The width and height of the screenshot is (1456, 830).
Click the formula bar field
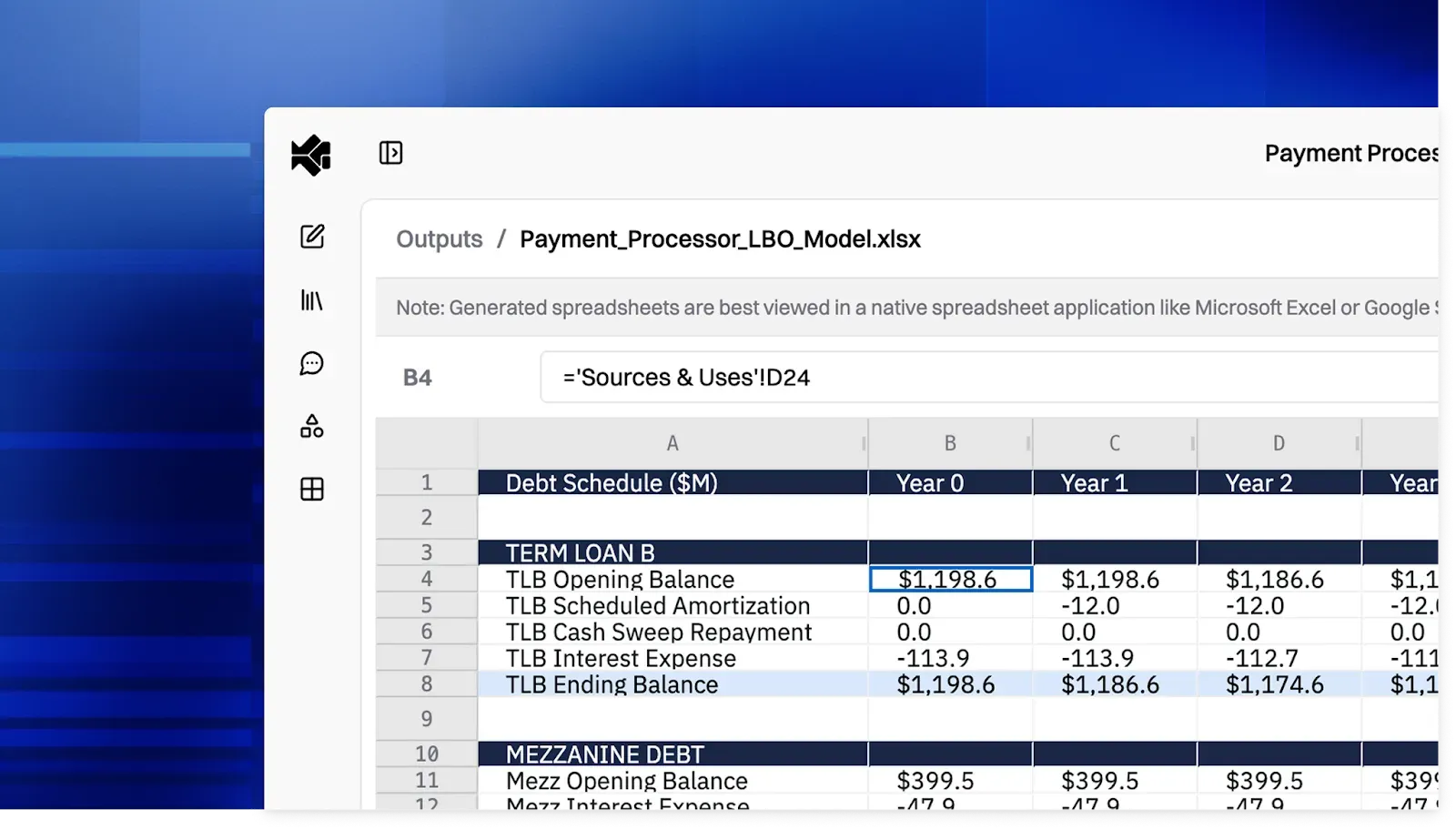pos(989,377)
